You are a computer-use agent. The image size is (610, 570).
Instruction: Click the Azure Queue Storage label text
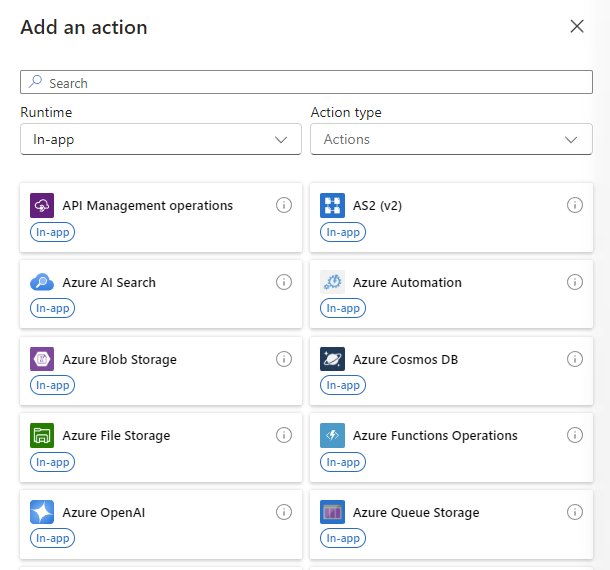(x=416, y=513)
